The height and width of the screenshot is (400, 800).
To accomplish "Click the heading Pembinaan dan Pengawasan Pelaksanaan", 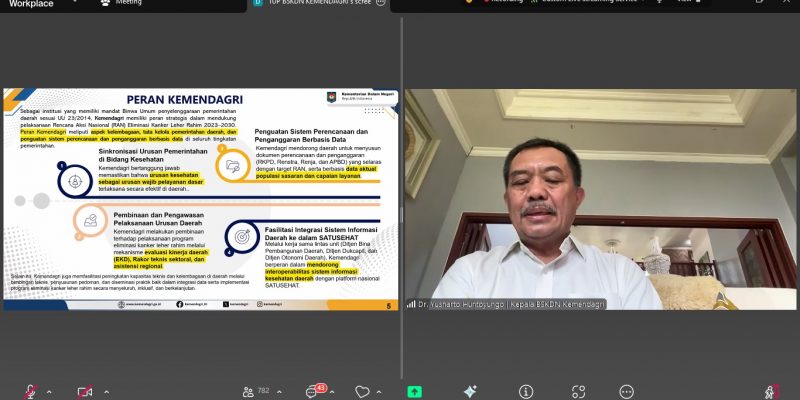I will point(158,219).
